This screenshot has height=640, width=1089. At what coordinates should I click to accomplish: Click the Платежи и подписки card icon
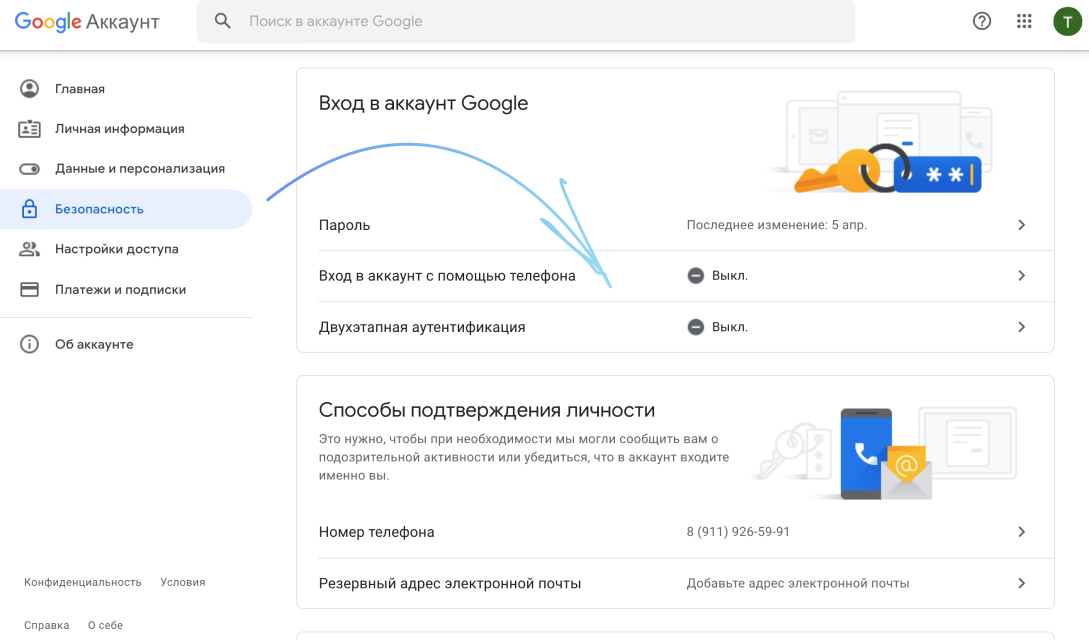[29, 289]
